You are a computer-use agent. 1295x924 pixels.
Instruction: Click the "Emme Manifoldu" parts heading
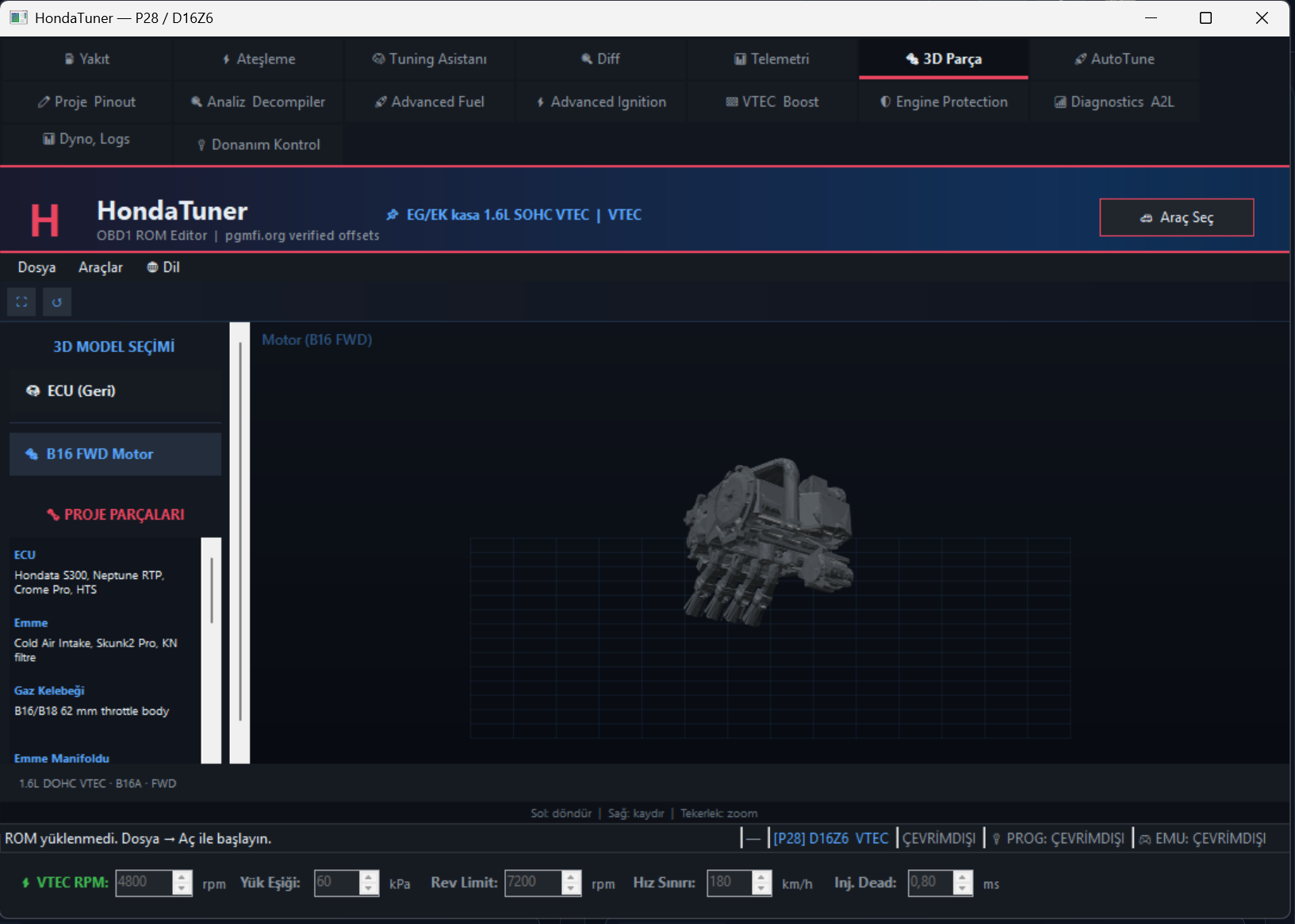point(62,758)
